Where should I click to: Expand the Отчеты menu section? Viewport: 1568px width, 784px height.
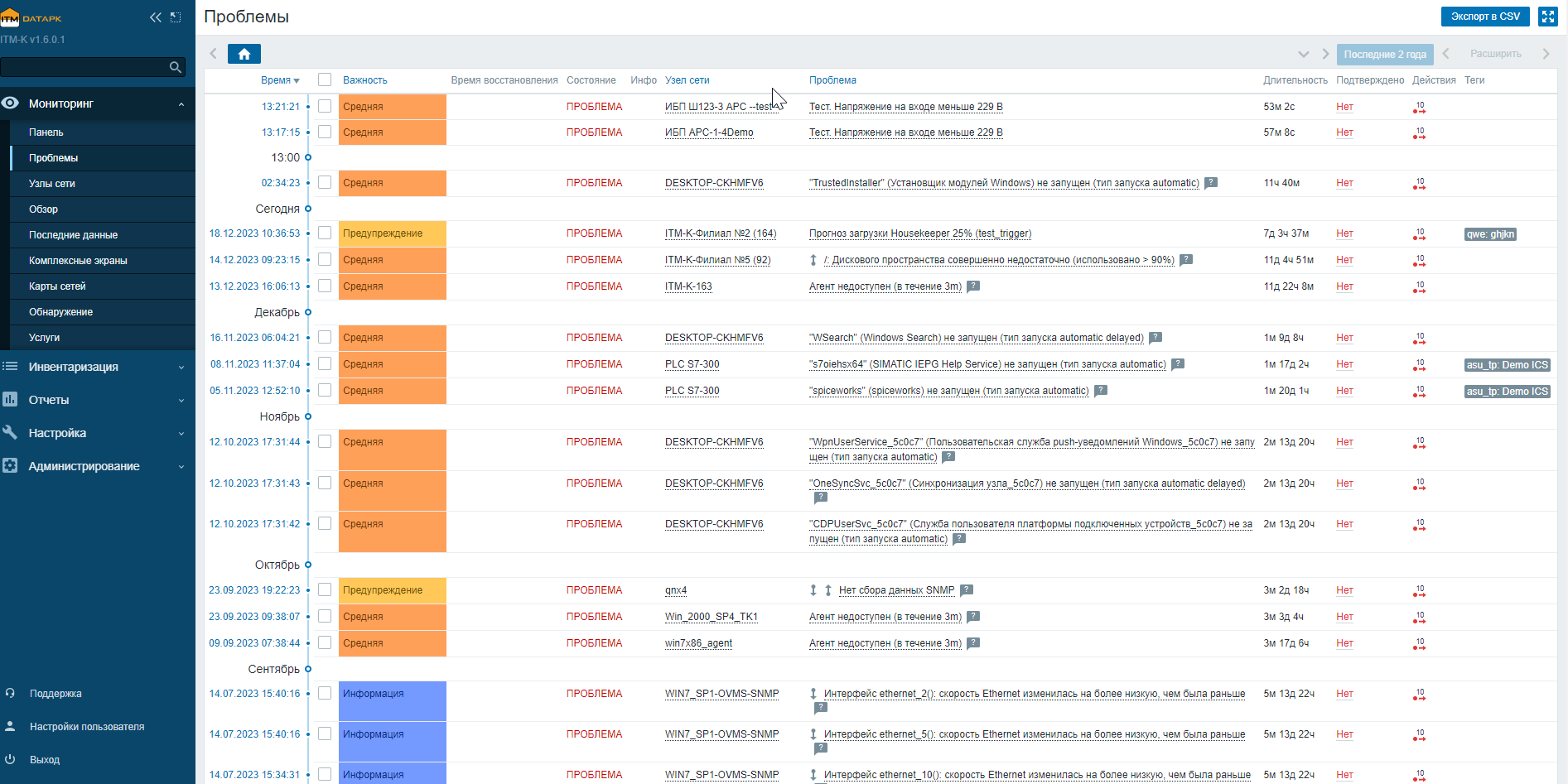coord(98,400)
